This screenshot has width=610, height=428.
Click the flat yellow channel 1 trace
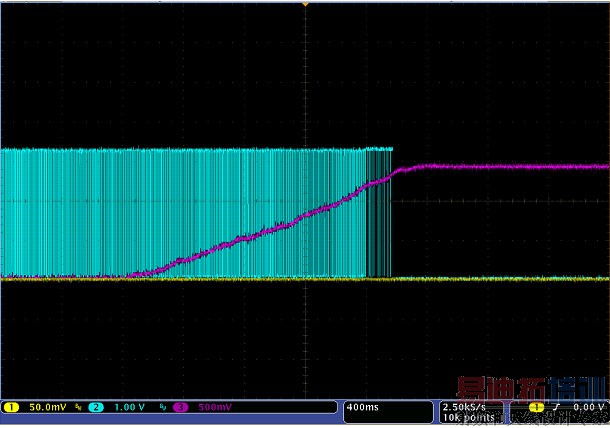tap(500, 279)
